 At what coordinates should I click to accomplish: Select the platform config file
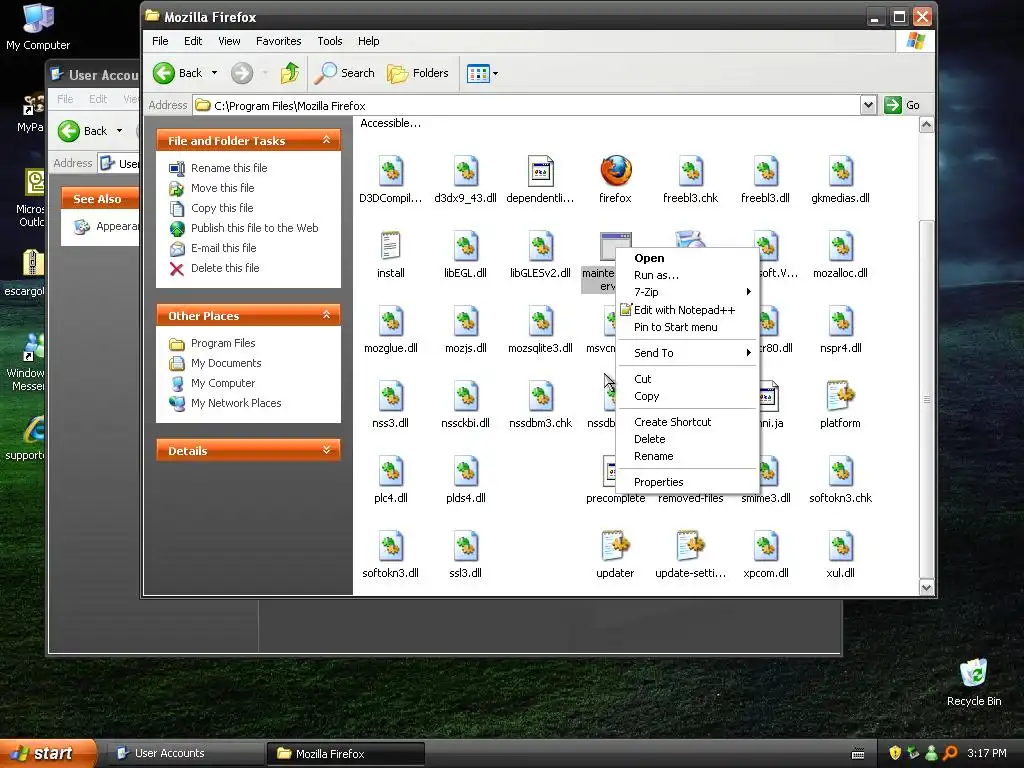pyautogui.click(x=840, y=404)
